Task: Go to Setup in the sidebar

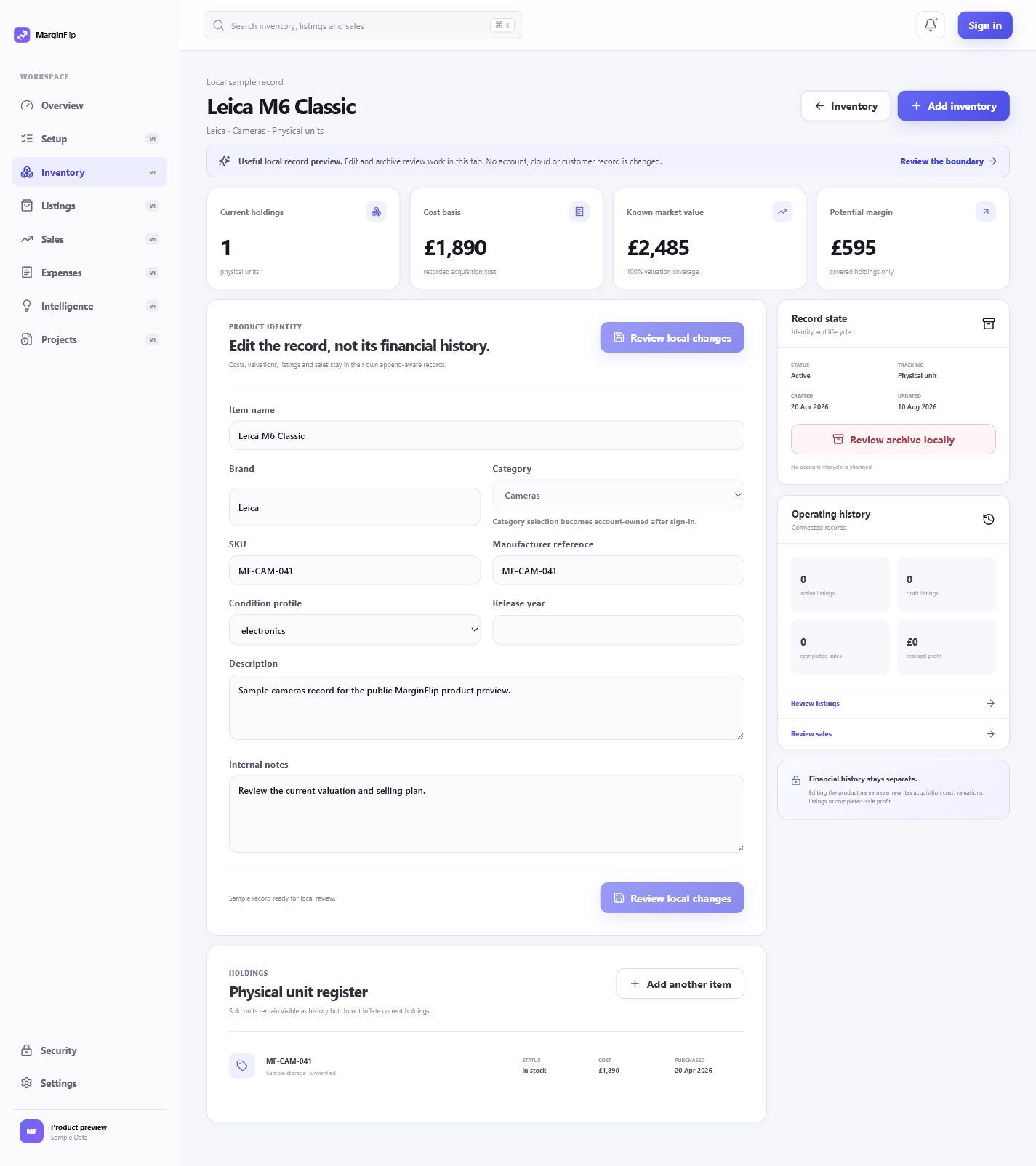Action: 89,139
